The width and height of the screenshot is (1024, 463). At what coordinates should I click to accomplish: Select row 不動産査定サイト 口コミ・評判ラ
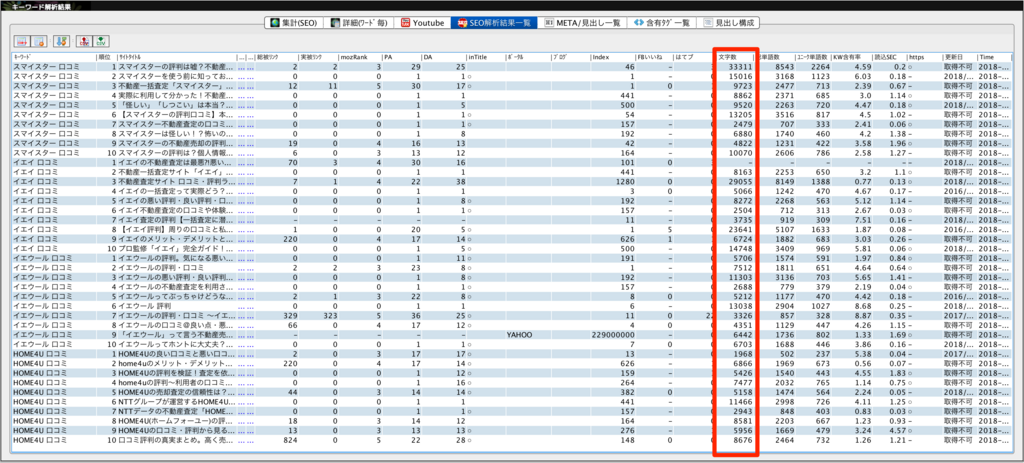click(x=511, y=181)
